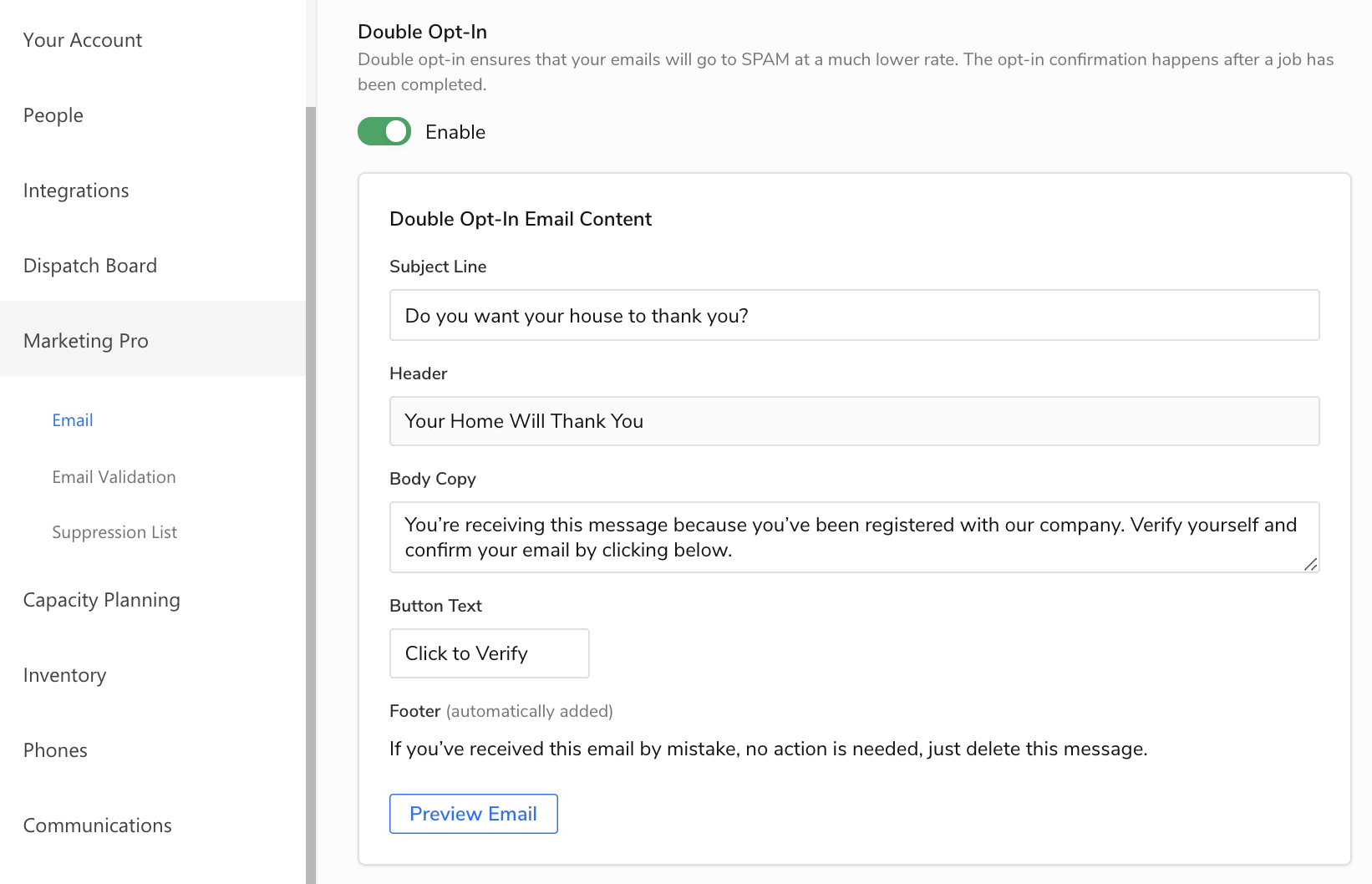This screenshot has width=1372, height=884.
Task: Open the Suppression List page
Action: tap(114, 532)
